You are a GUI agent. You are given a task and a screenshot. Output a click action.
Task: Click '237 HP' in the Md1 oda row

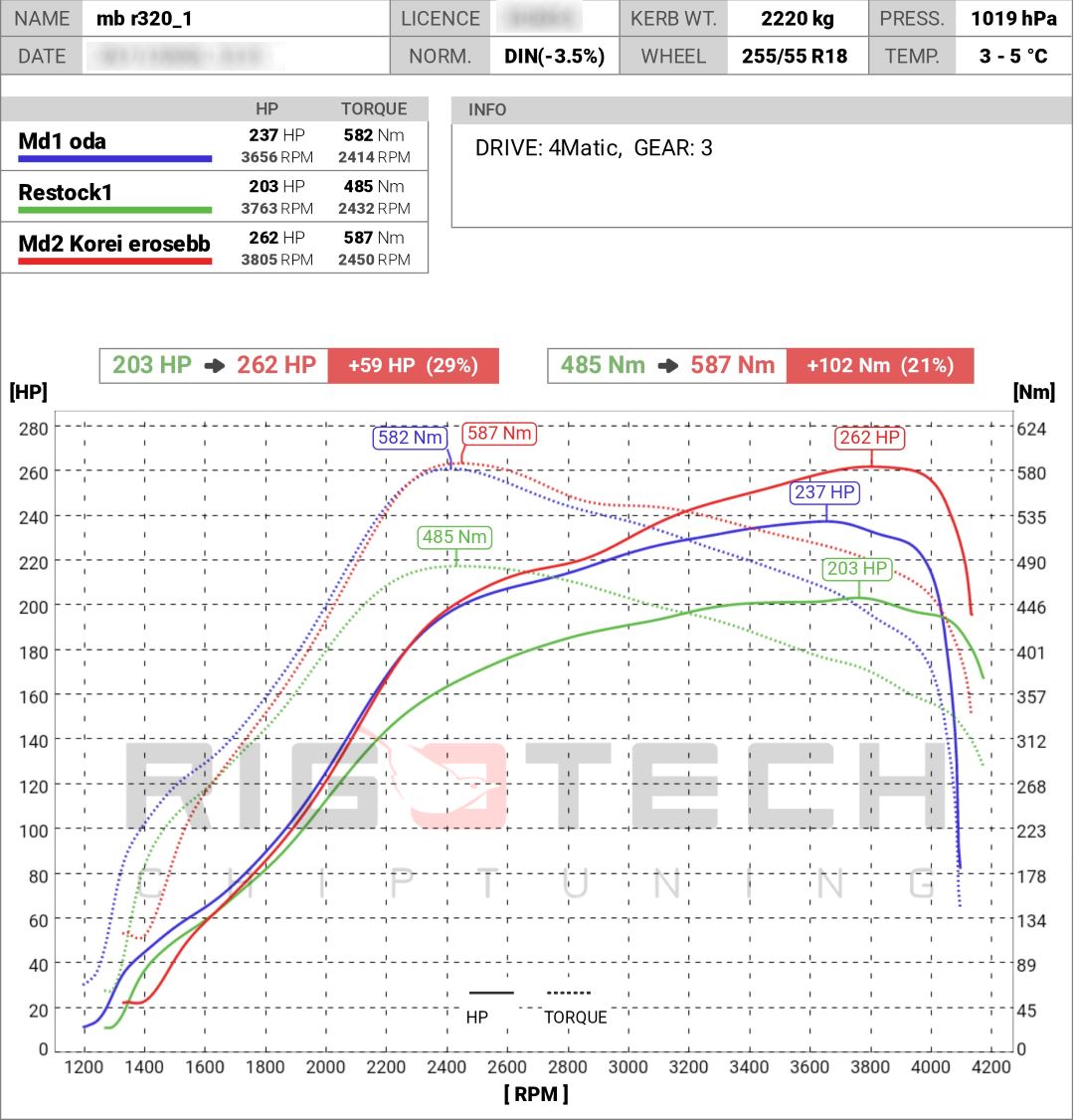click(277, 135)
